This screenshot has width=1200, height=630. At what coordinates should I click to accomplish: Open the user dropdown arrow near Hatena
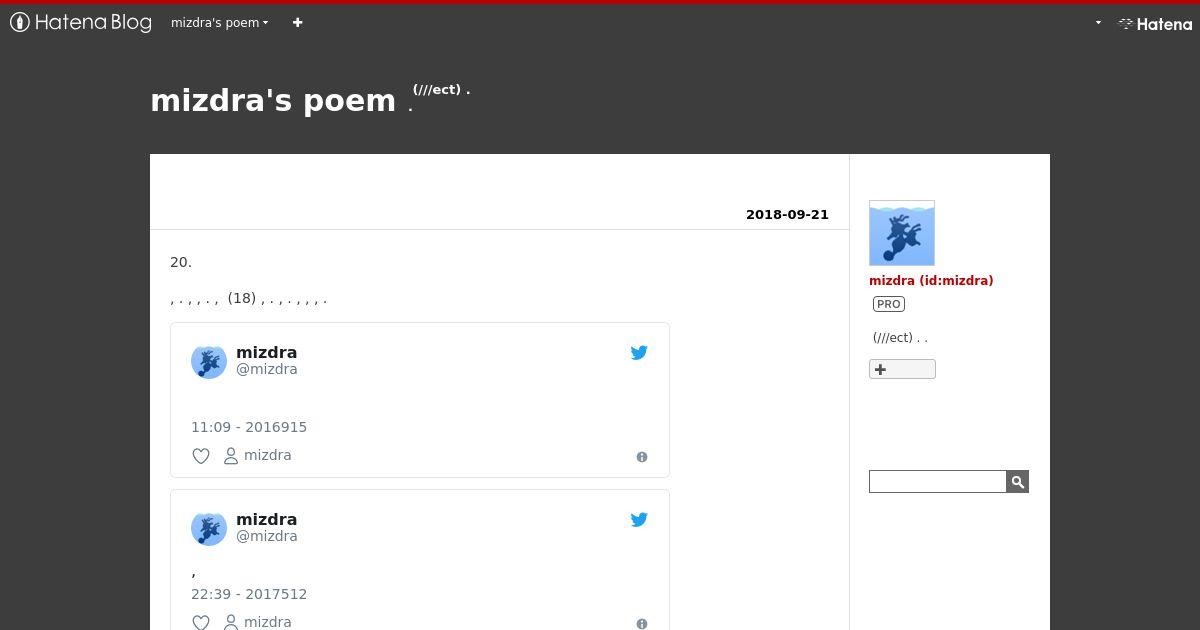click(1098, 22)
